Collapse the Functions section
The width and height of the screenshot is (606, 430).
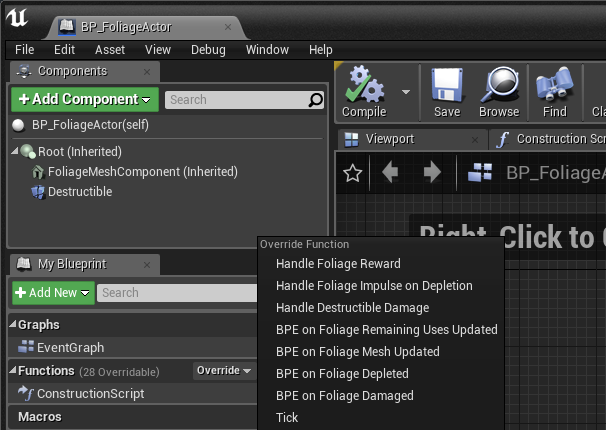[13, 371]
